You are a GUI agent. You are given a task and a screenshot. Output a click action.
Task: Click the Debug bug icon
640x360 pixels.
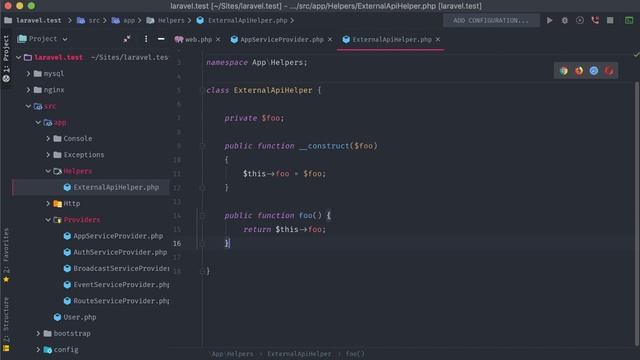tap(564, 20)
